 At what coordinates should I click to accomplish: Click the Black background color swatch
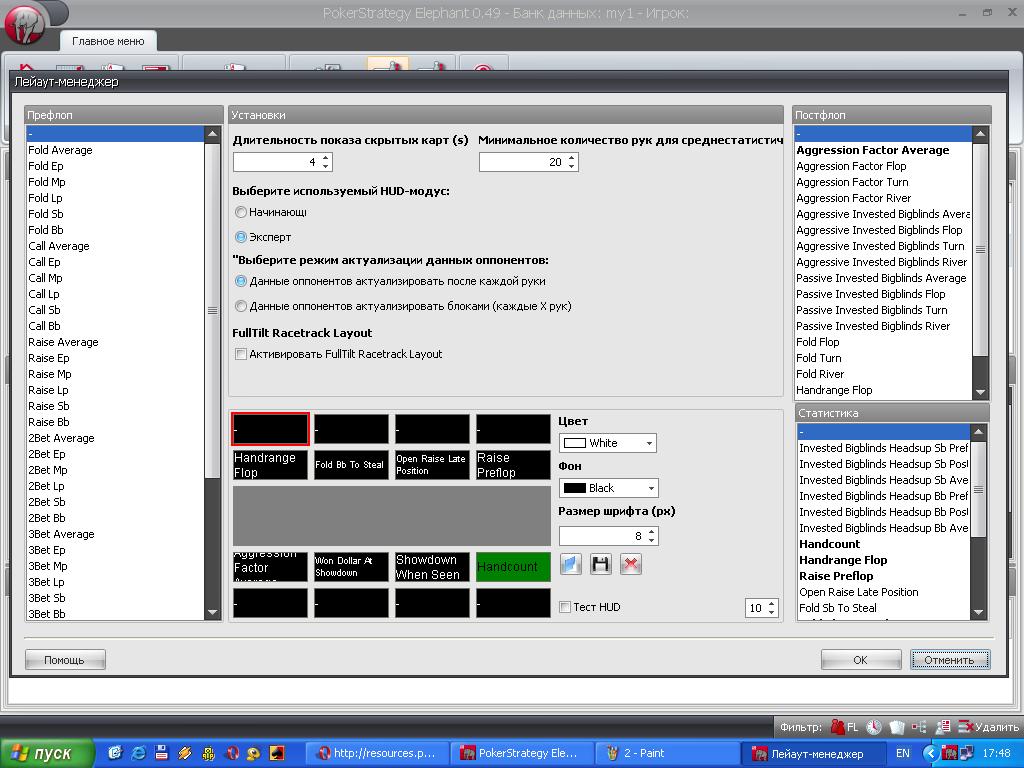pyautogui.click(x=575, y=488)
